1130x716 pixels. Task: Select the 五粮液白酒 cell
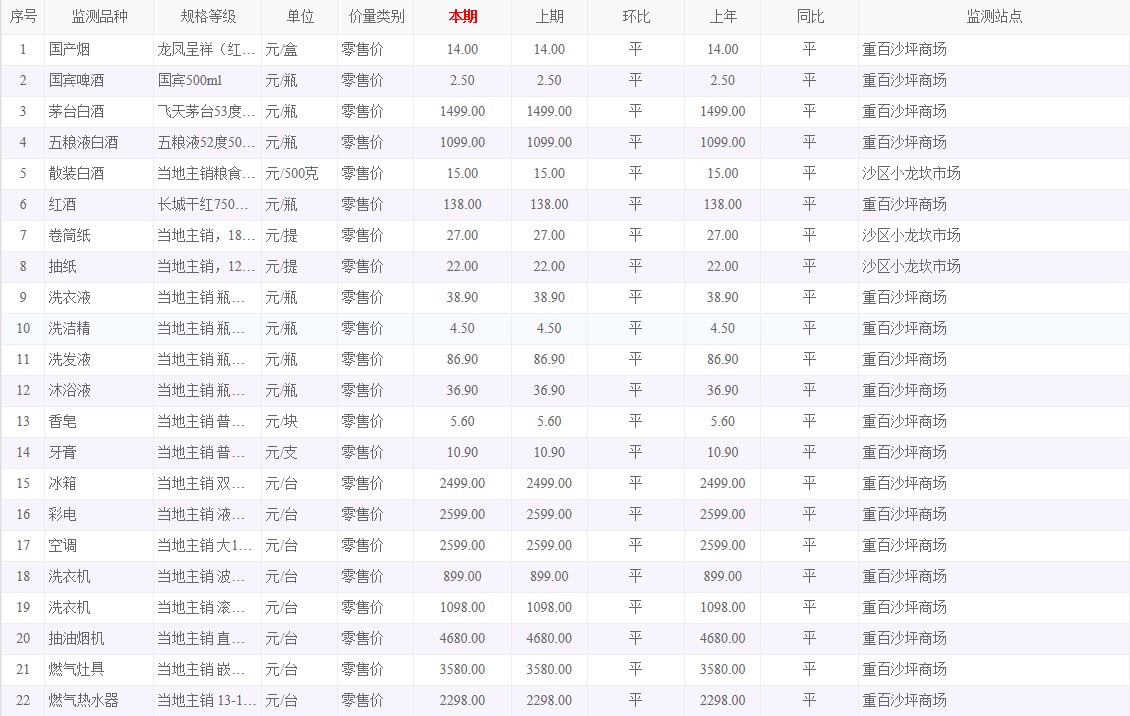tap(84, 143)
